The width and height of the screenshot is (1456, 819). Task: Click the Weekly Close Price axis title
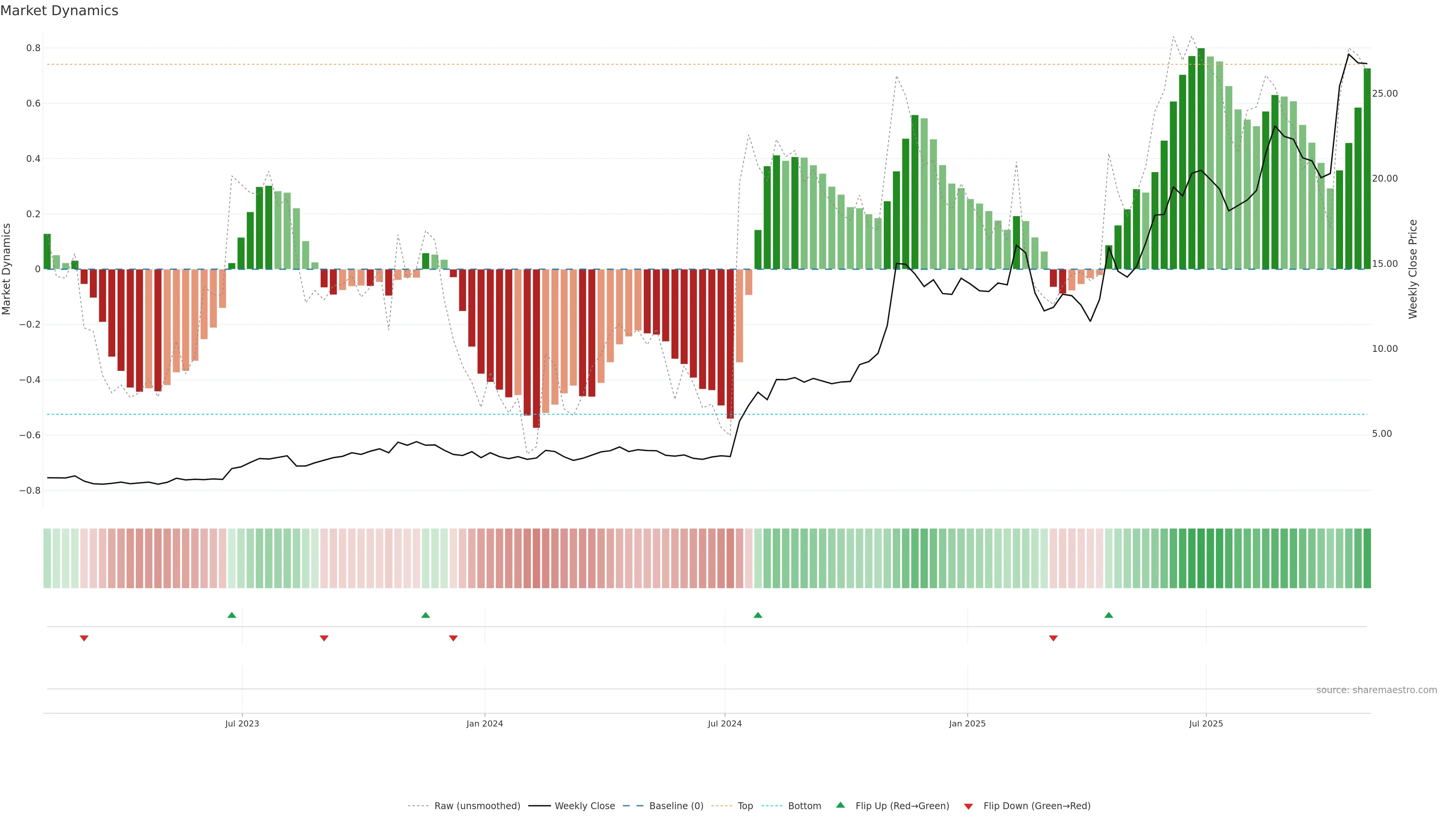1412,269
